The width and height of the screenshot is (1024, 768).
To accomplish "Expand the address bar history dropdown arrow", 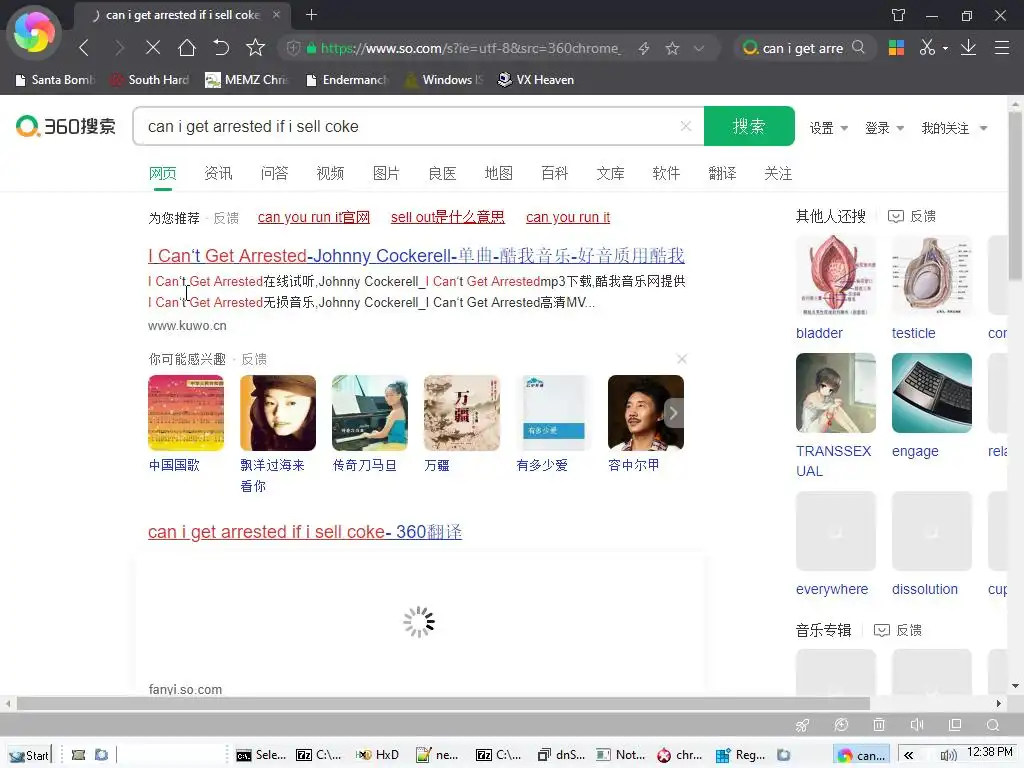I will click(699, 48).
